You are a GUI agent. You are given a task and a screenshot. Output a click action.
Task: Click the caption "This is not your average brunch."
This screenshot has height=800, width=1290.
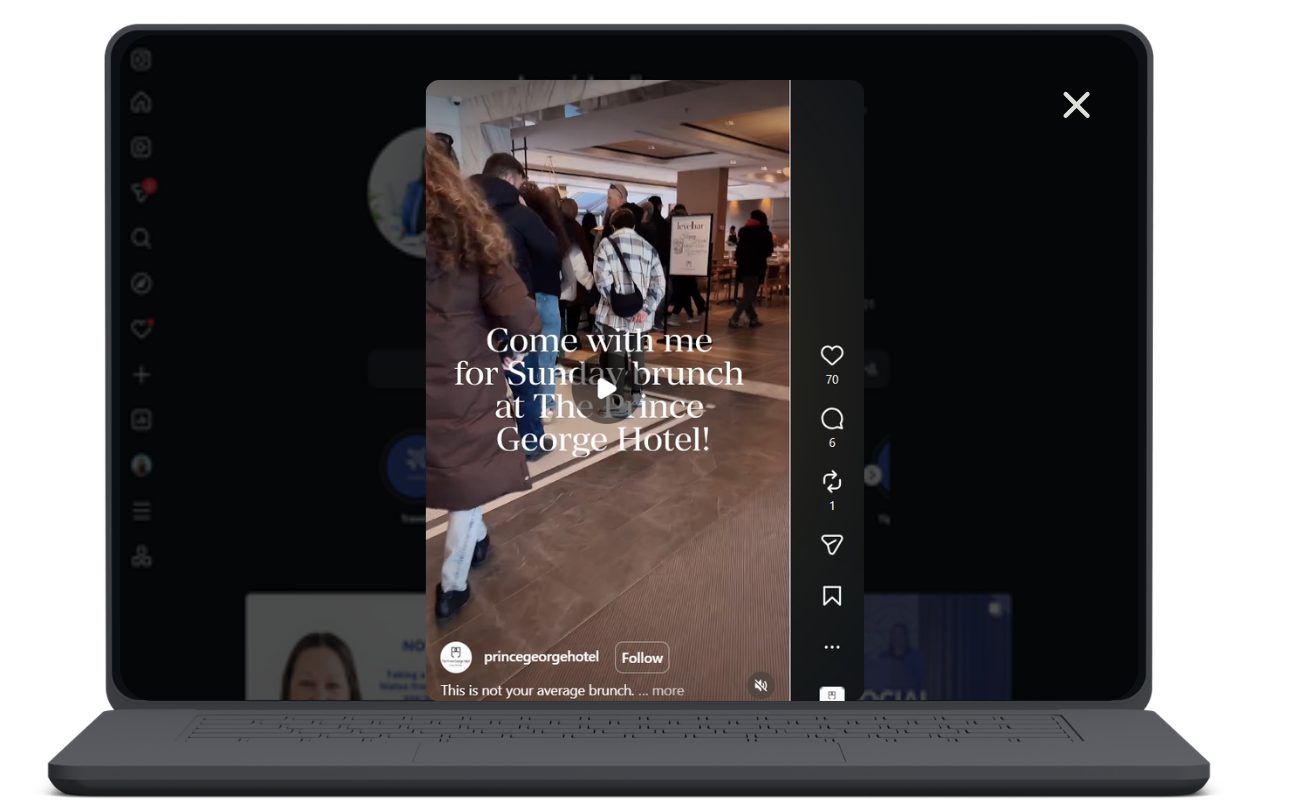(x=537, y=690)
